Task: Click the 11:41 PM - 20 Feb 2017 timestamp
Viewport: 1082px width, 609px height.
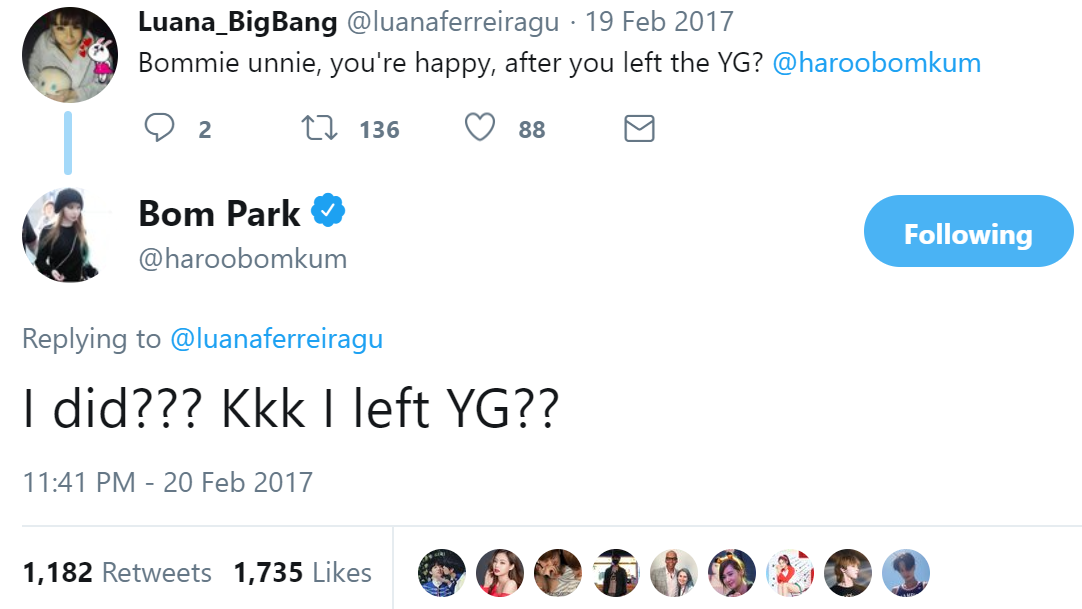Action: (168, 482)
